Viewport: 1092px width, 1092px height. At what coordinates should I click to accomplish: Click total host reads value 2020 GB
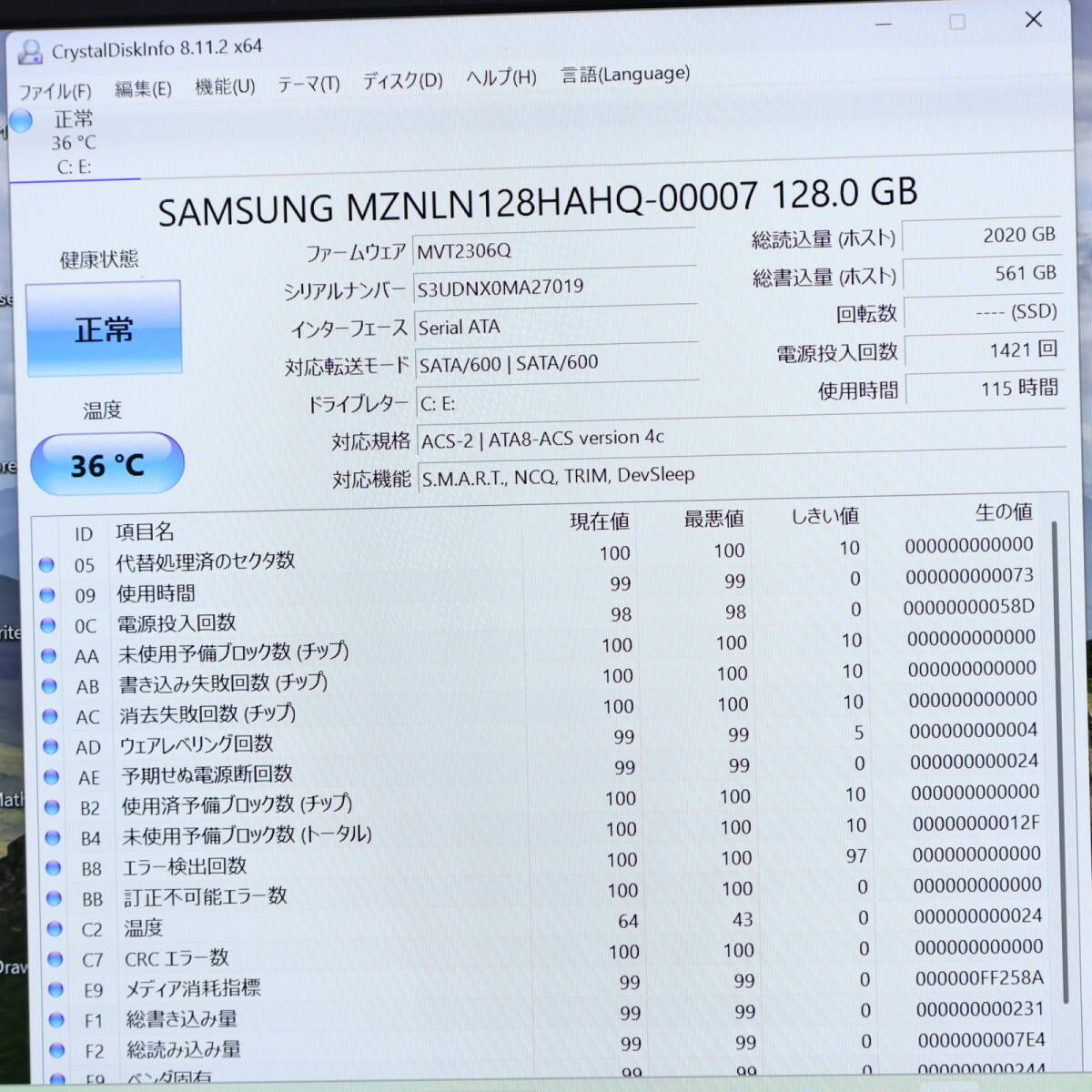[982, 236]
